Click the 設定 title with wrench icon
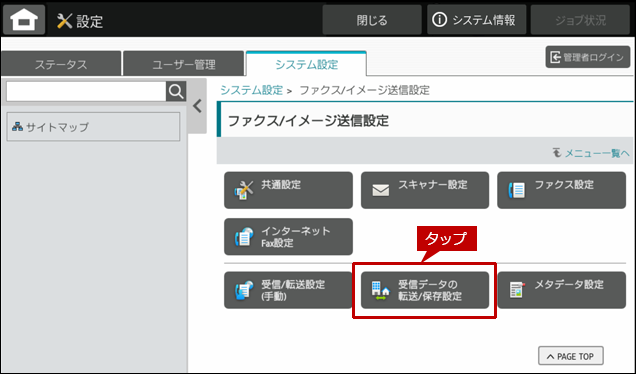This screenshot has height=374, width=636. [80, 21]
